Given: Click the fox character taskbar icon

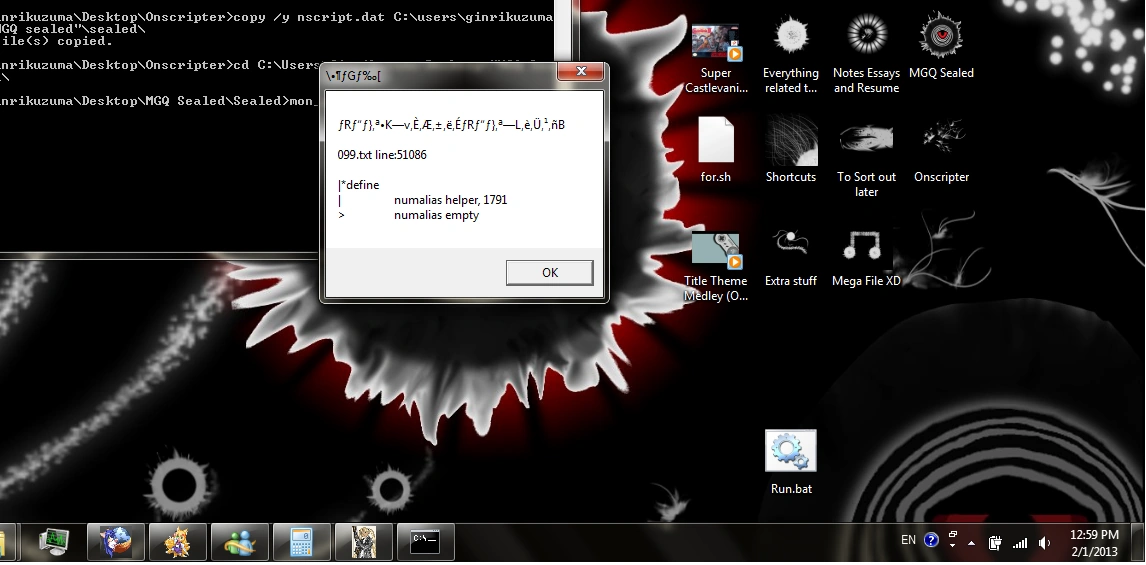Looking at the screenshot, I should coord(178,542).
